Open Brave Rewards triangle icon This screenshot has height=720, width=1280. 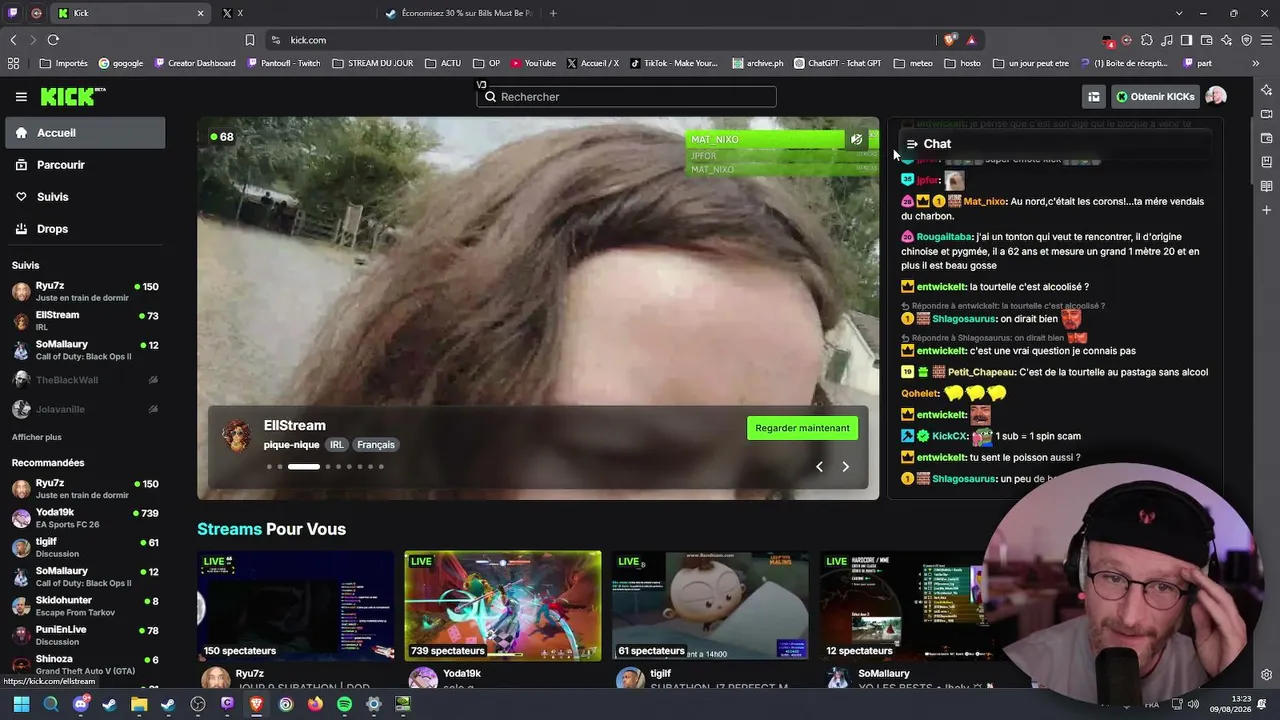[971, 40]
